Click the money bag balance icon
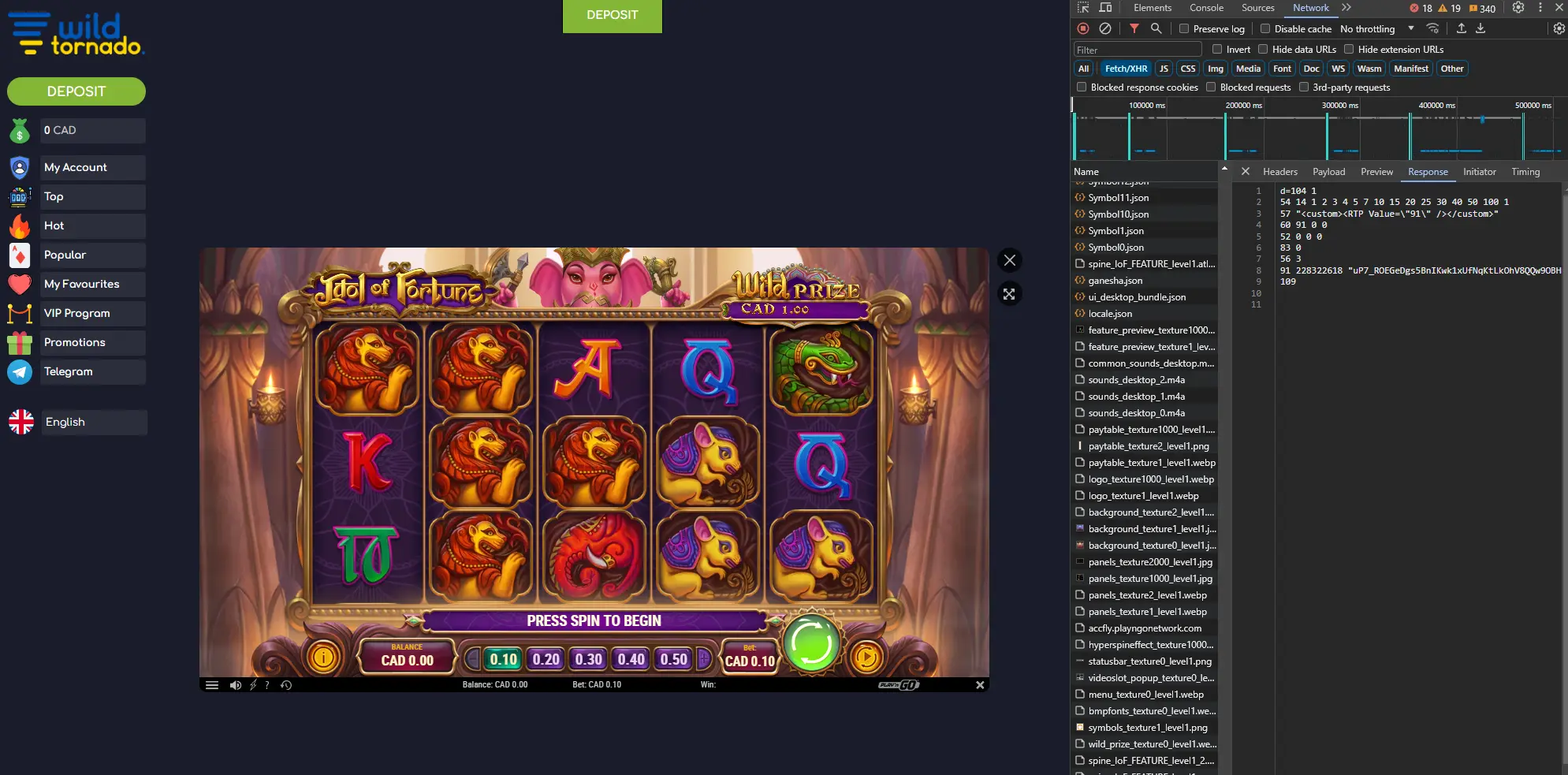This screenshot has width=1568, height=775. (x=20, y=131)
